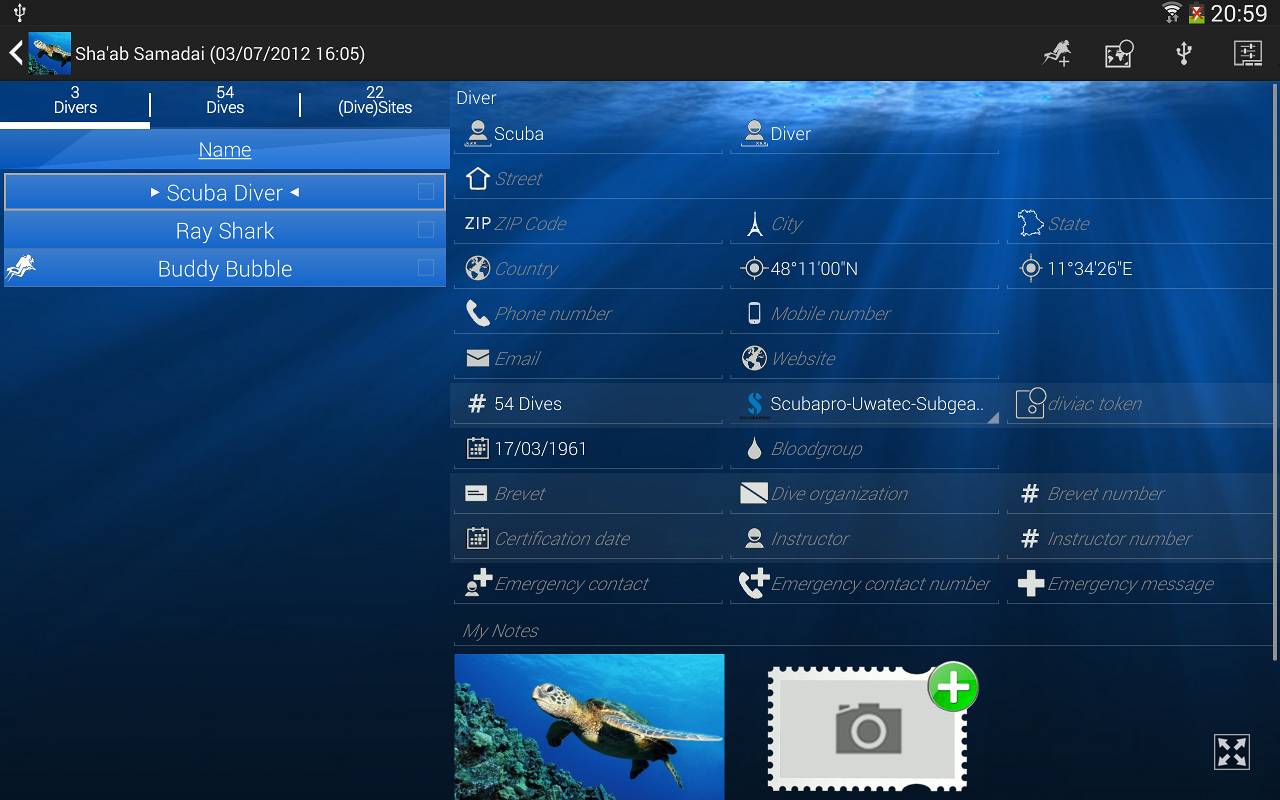Open the Bloodgroup selection field
The image size is (1280, 800).
pyautogui.click(x=865, y=447)
